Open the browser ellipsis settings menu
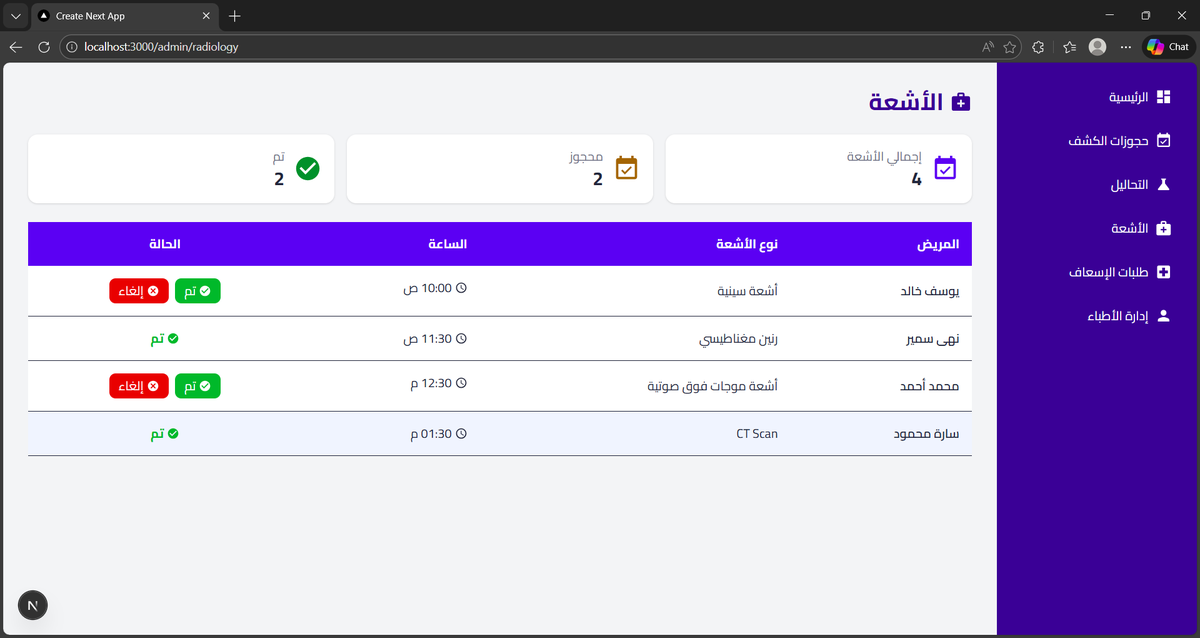Viewport: 1200px width, 638px height. coord(1126,46)
